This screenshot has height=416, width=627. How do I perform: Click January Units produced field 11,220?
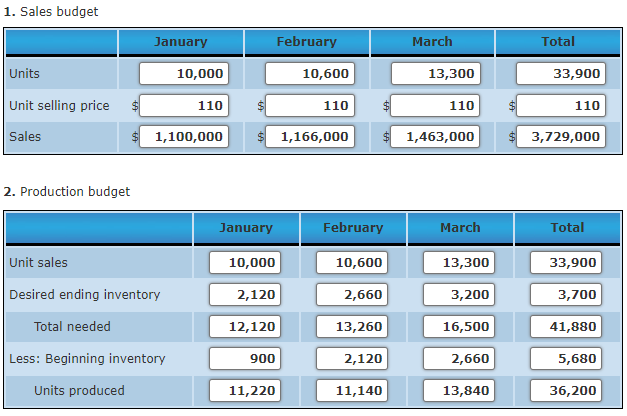tap(245, 390)
